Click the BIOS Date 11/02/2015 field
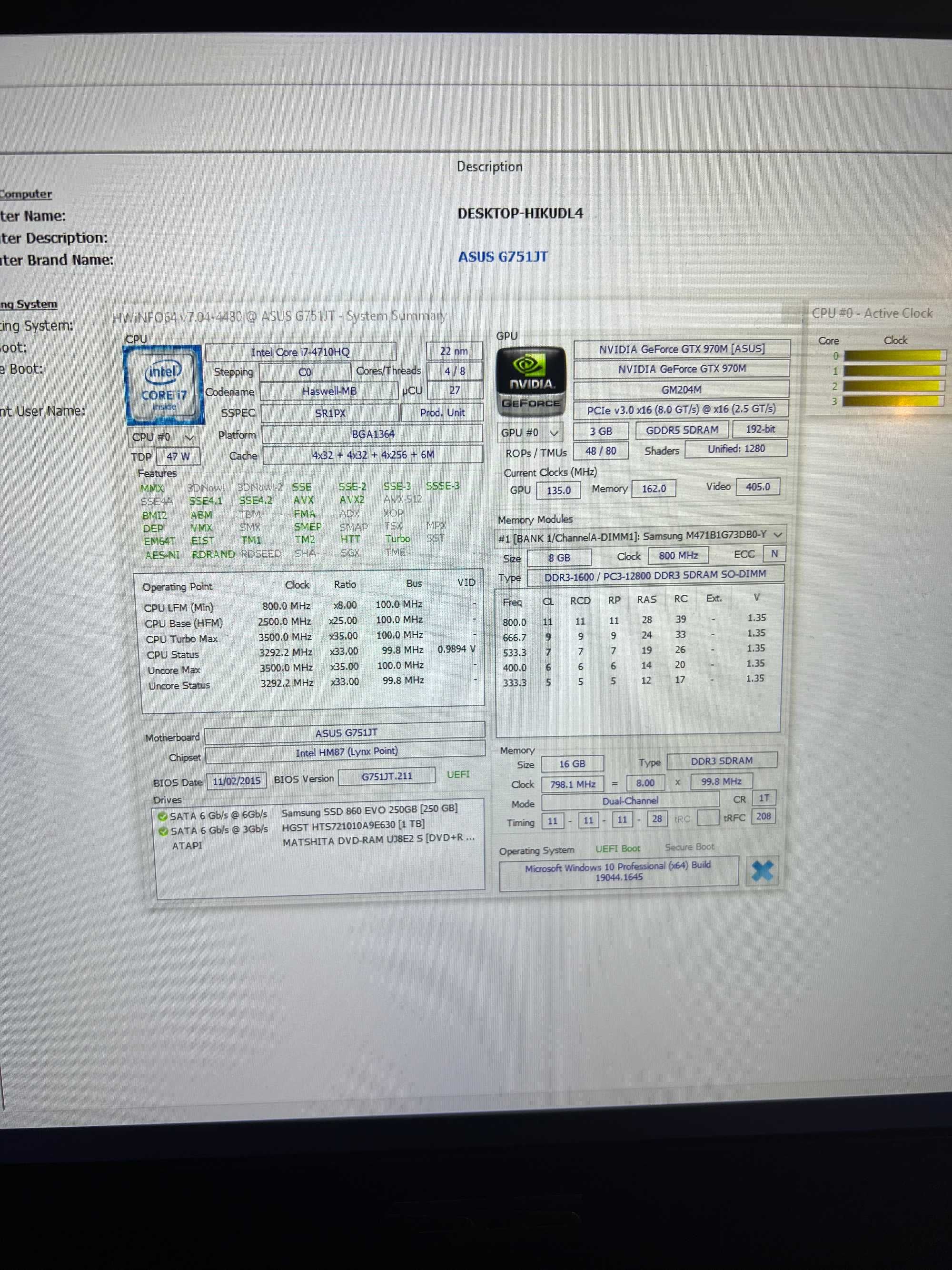The height and width of the screenshot is (1270, 952). pyautogui.click(x=237, y=781)
